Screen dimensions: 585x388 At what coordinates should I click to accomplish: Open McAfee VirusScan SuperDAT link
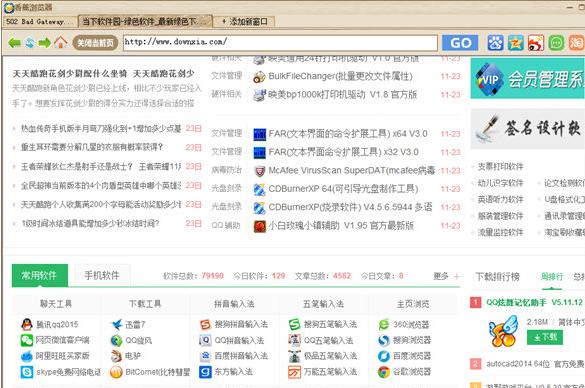tap(351, 170)
